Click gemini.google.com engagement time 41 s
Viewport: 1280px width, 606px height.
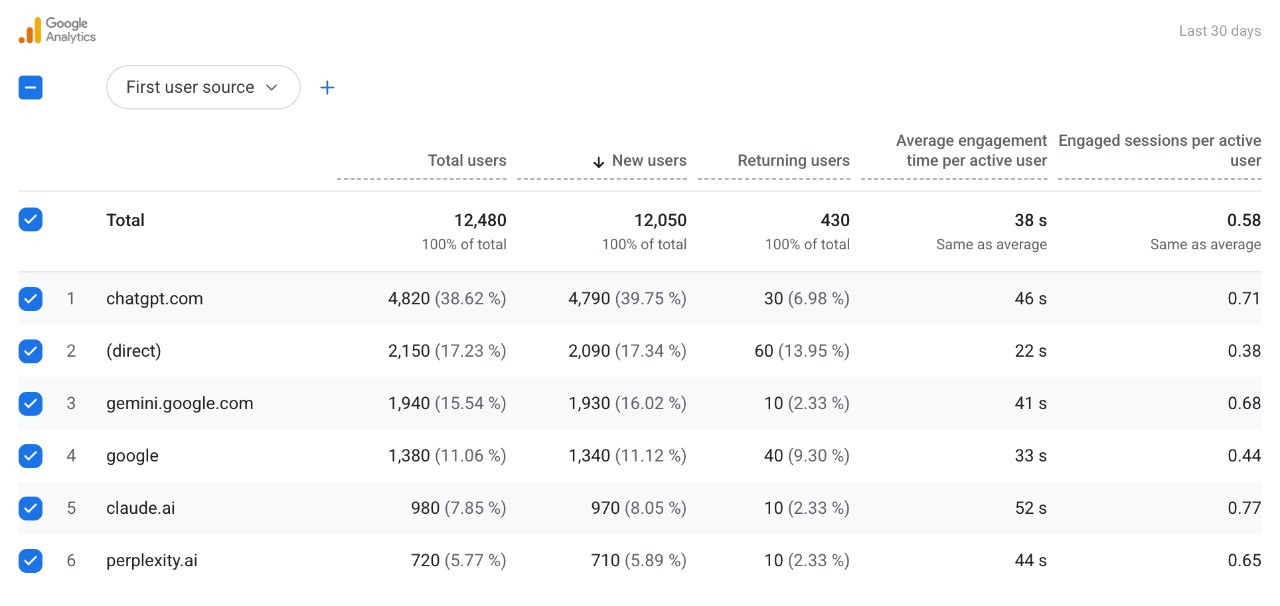click(x=1031, y=403)
